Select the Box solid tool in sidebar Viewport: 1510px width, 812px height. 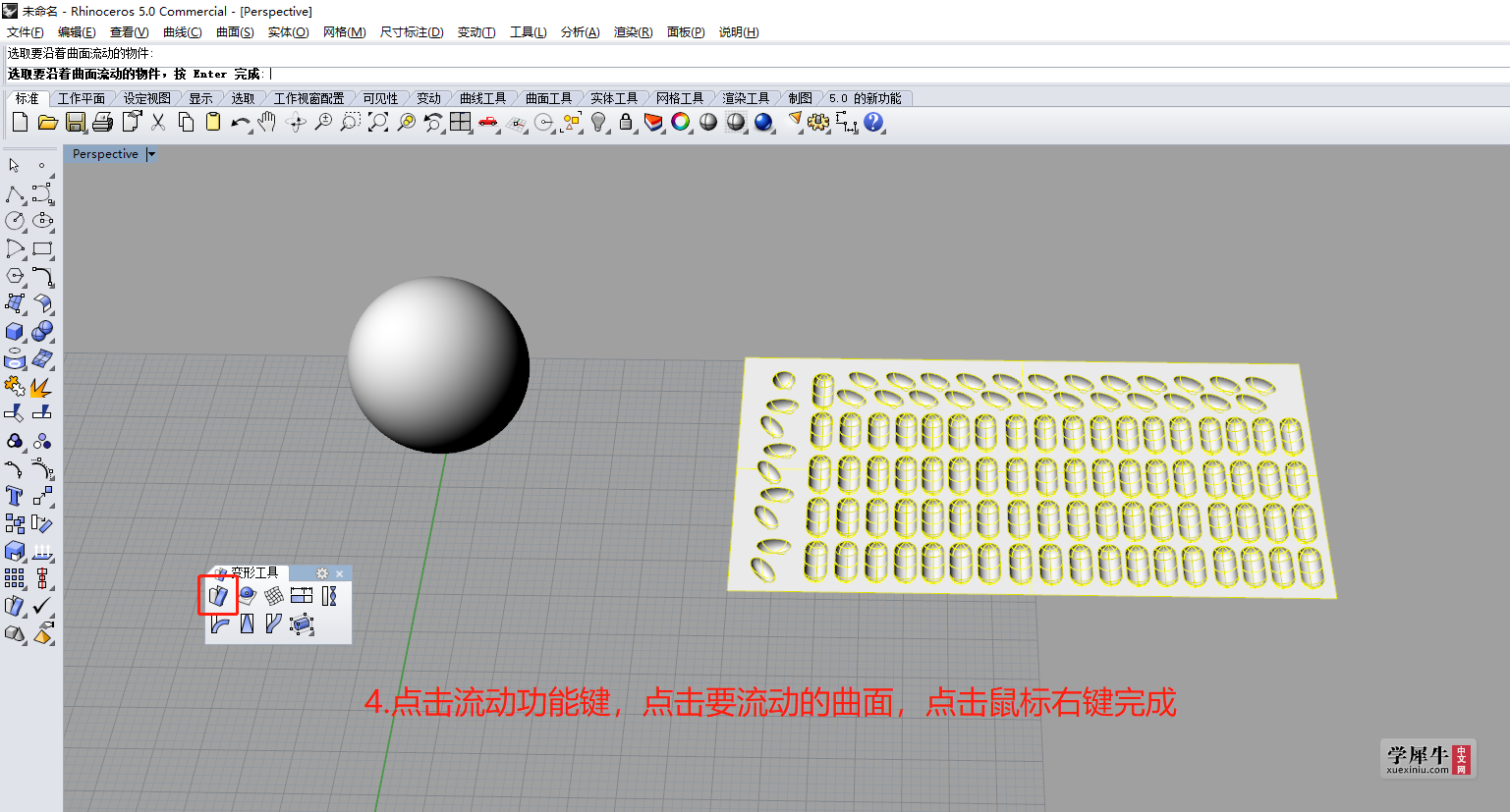tap(15, 331)
